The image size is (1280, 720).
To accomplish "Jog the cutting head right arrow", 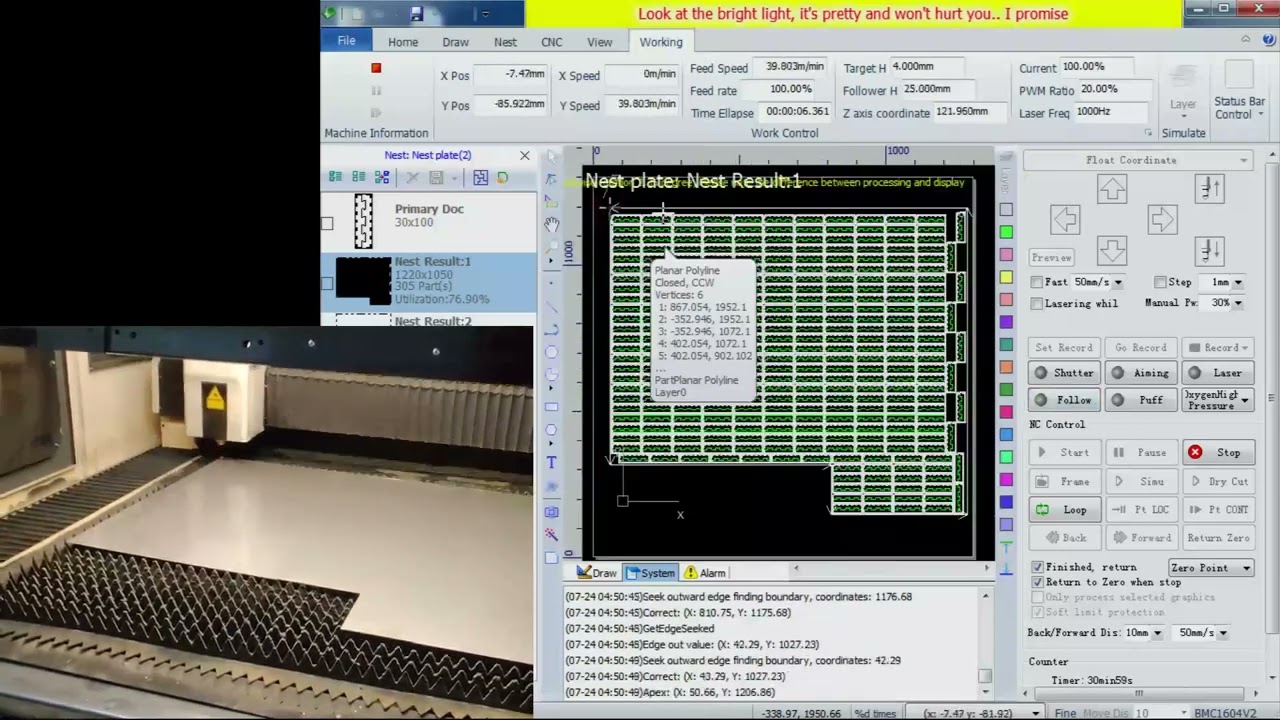I will pyautogui.click(x=1161, y=219).
